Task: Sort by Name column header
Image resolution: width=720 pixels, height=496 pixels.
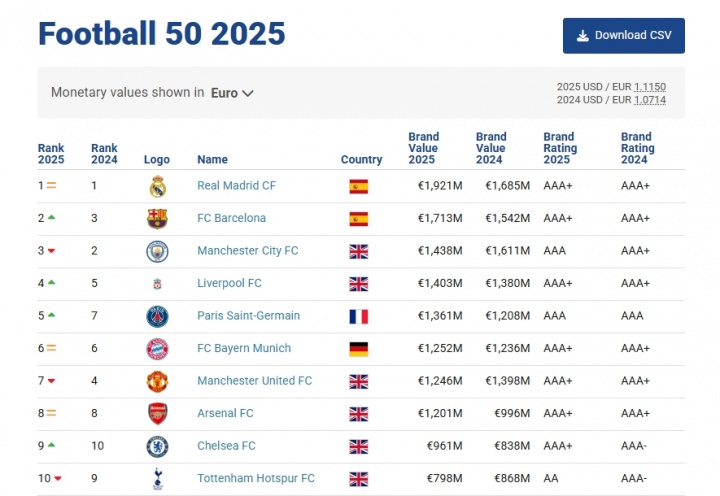Action: pos(212,159)
